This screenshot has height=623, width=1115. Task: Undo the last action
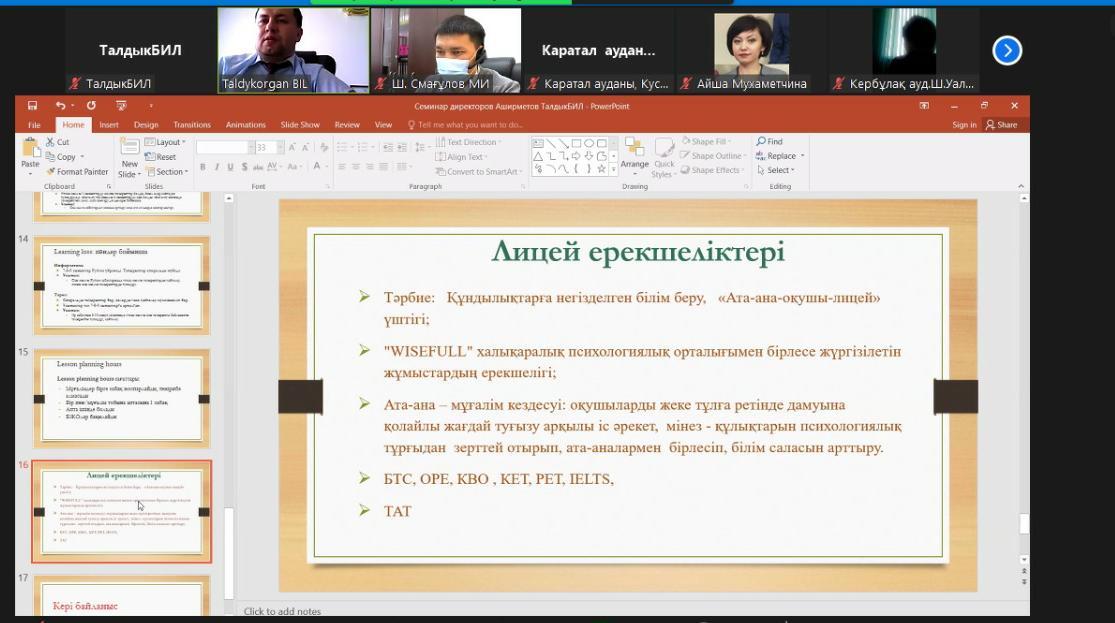tap(61, 105)
